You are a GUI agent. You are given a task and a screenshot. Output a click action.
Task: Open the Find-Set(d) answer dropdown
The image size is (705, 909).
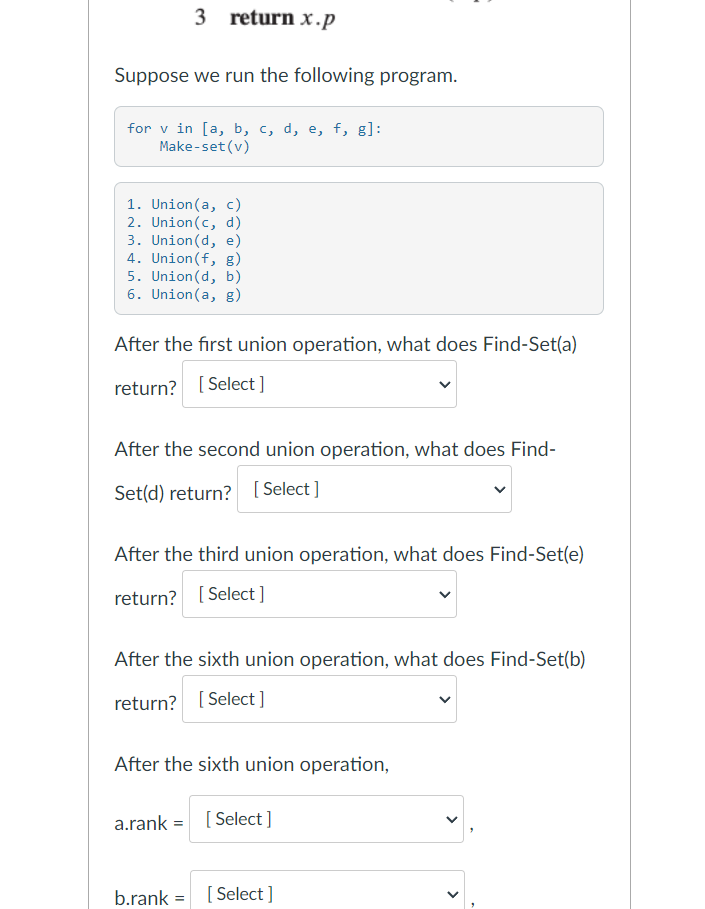pos(373,489)
